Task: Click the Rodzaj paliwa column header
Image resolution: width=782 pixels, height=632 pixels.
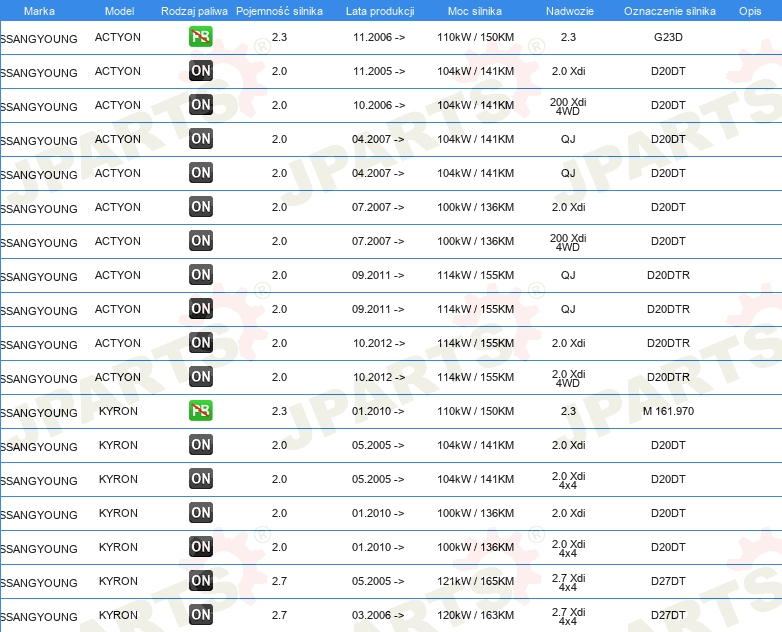Action: pos(194,11)
